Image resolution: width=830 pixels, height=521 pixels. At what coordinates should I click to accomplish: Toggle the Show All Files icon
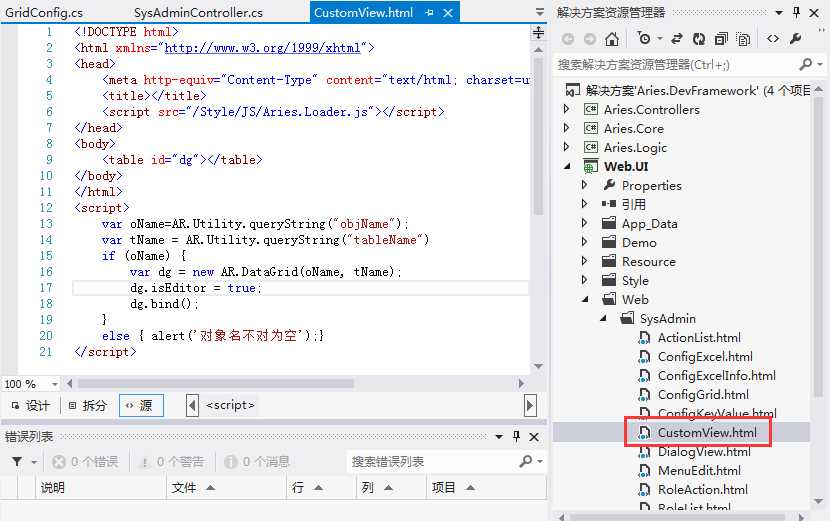coord(743,39)
